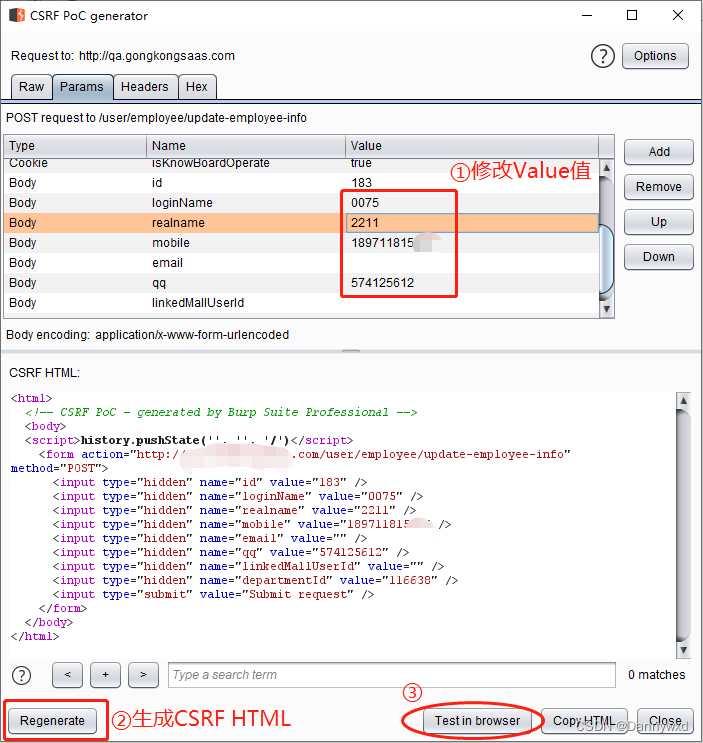The width and height of the screenshot is (703, 743).
Task: Select the loginName value 0075
Action: 365,203
